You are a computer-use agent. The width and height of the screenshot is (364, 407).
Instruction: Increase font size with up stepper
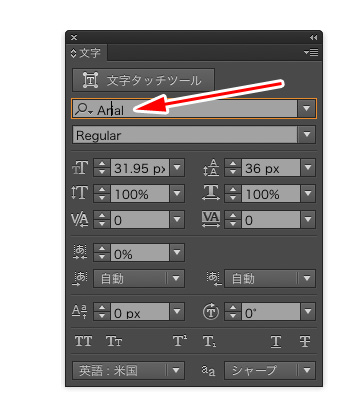pos(102,164)
